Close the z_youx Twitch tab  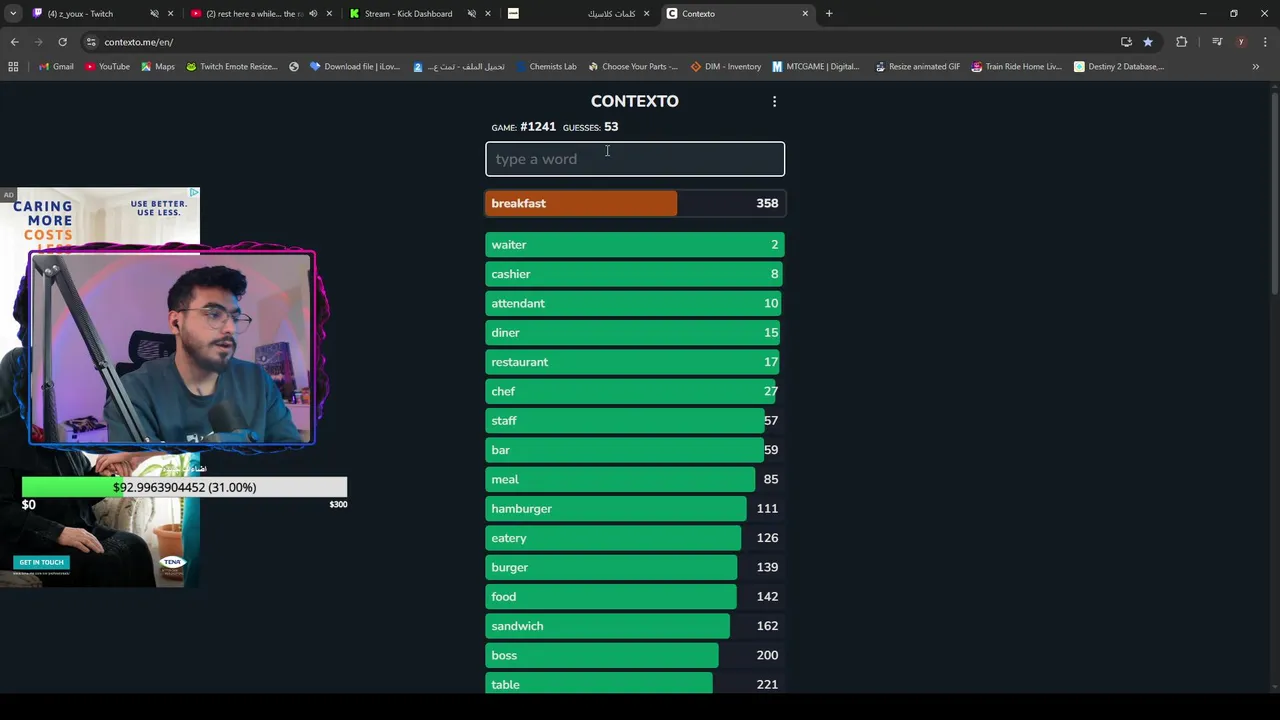click(x=170, y=14)
